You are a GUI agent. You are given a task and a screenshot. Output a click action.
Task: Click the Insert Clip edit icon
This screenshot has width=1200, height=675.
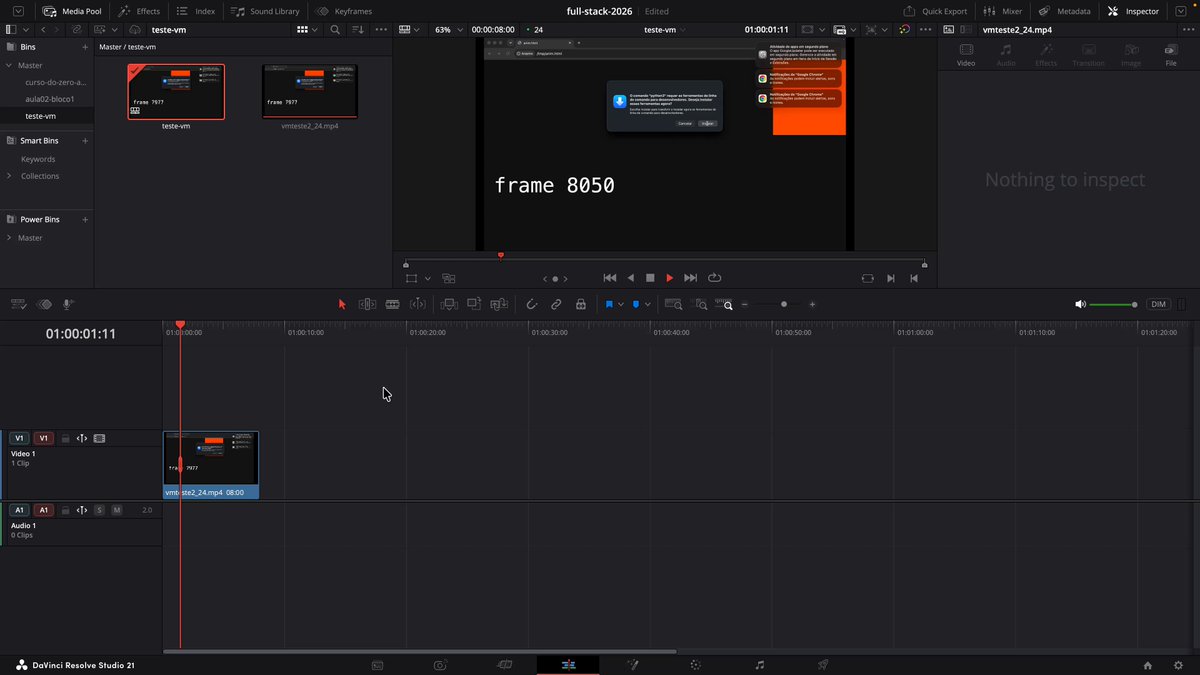[449, 304]
